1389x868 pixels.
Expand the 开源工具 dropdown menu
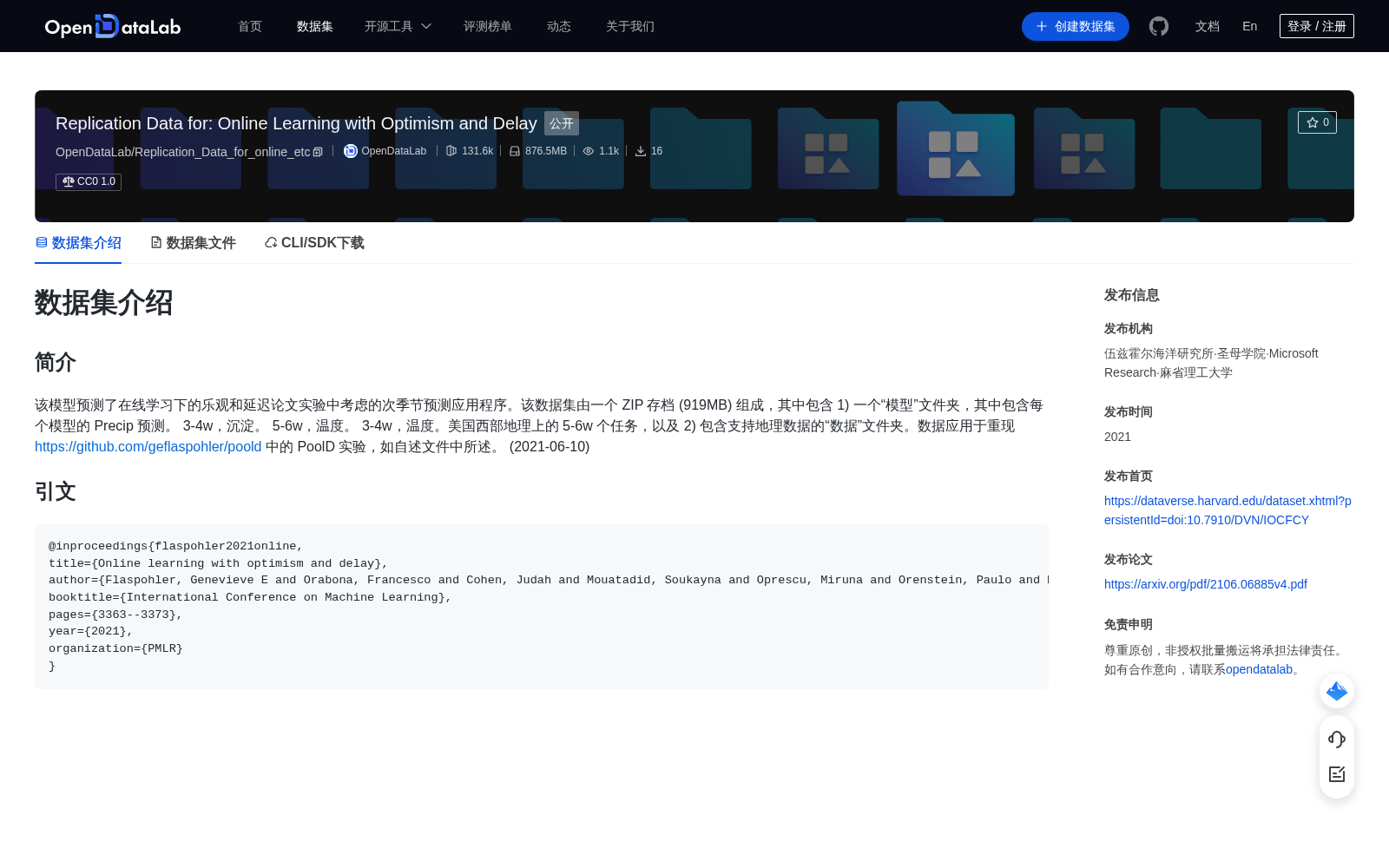pos(398,27)
